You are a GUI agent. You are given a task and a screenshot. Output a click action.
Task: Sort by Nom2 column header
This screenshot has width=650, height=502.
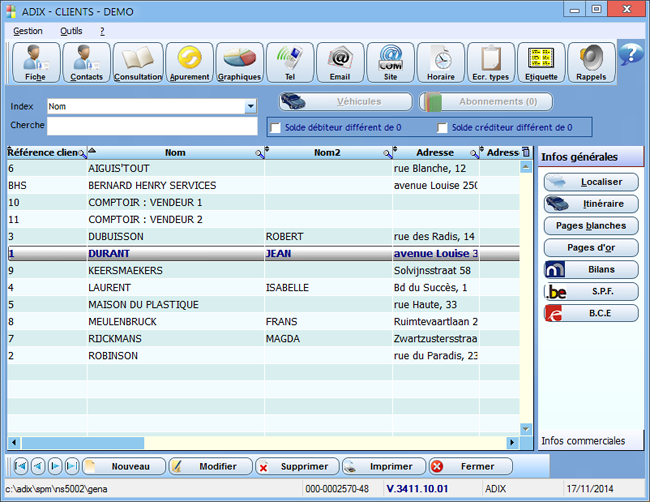click(327, 153)
